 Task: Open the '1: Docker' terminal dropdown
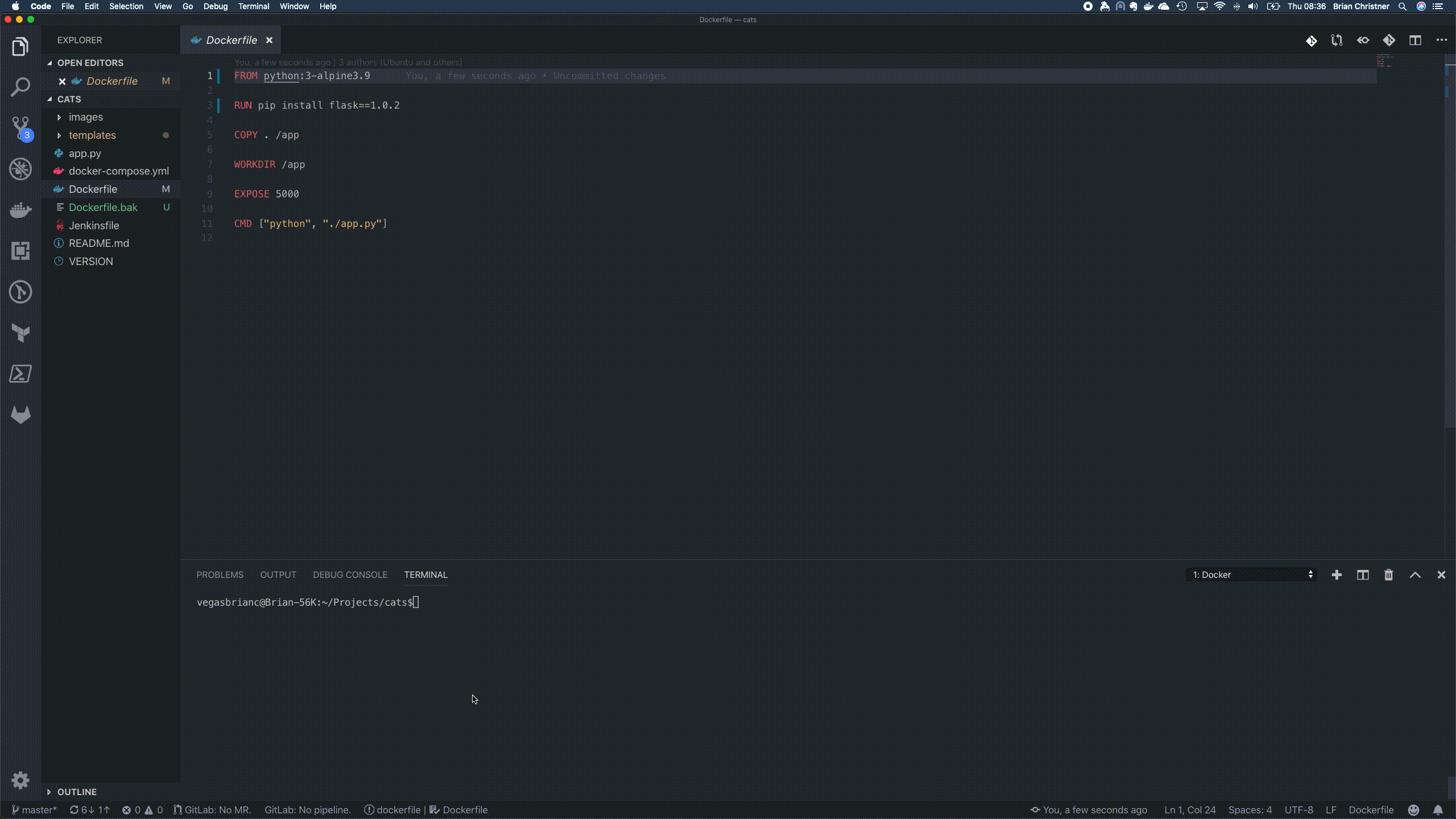(1252, 575)
